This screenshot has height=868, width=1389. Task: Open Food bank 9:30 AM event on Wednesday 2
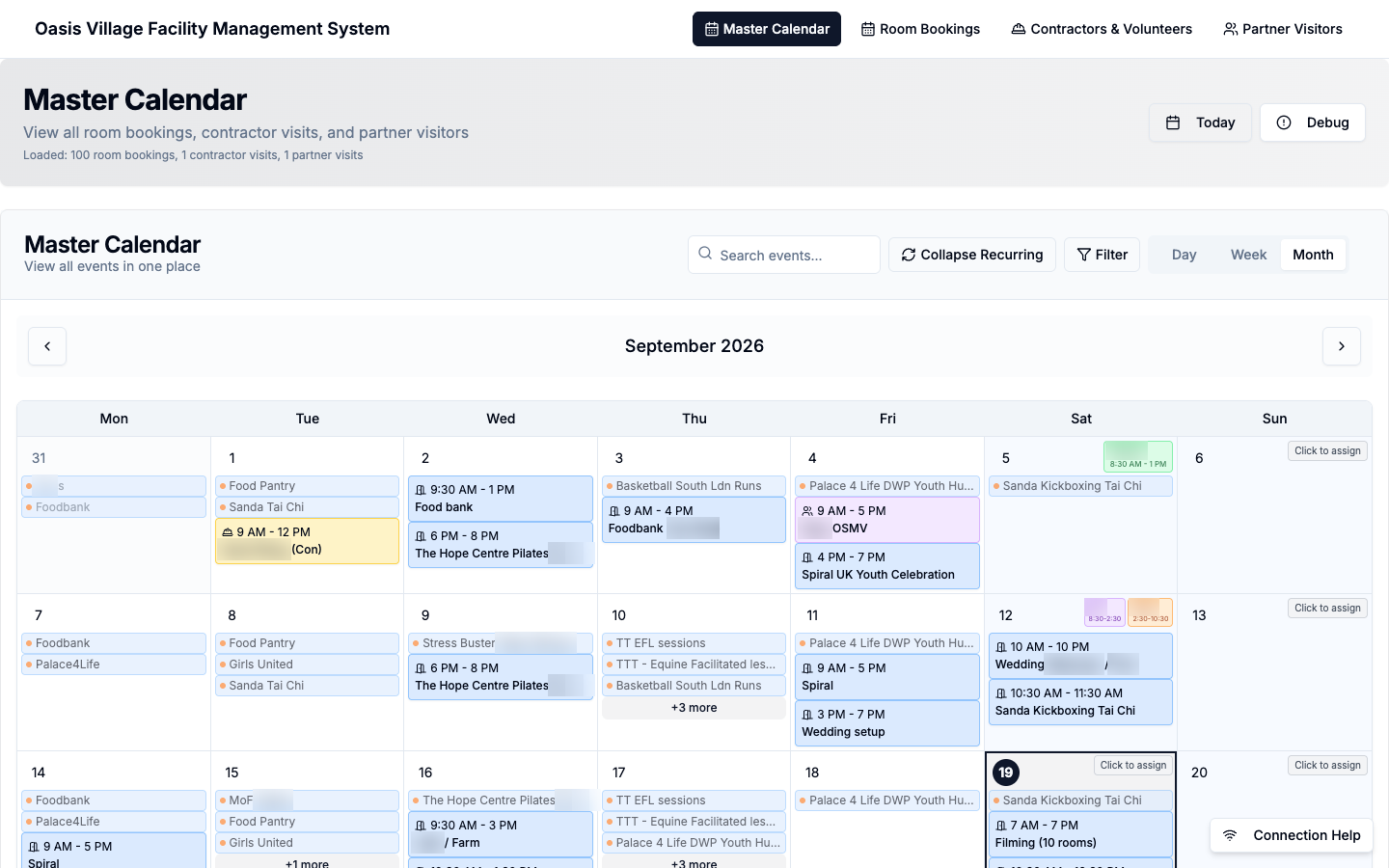click(501, 499)
